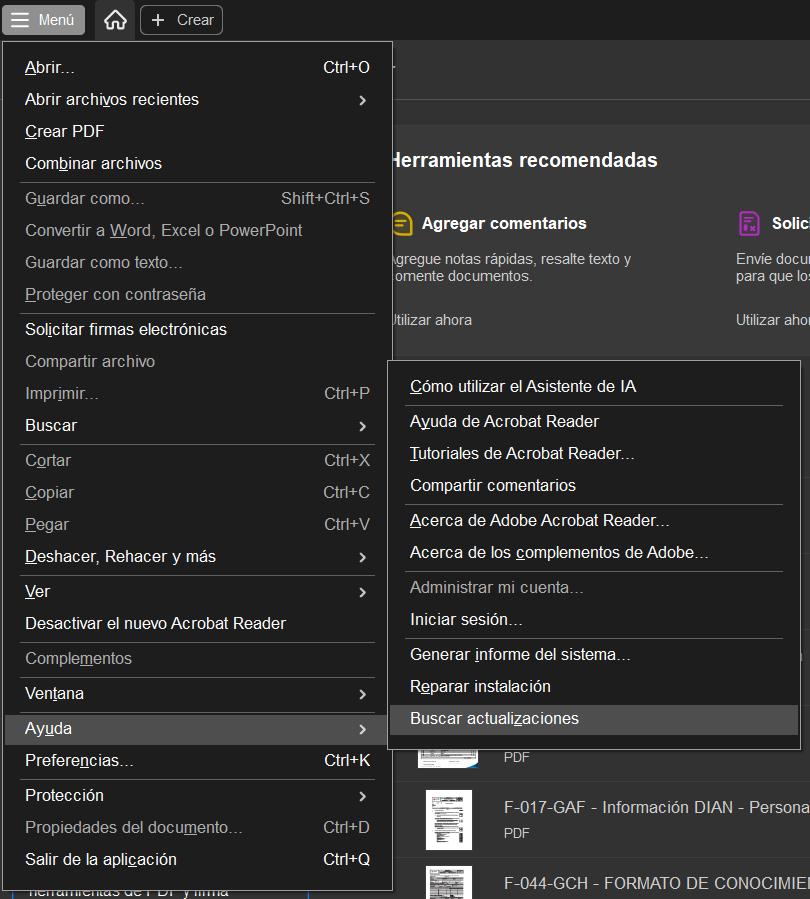Select Complementos menu entry
Image resolution: width=810 pixels, height=899 pixels.
[x=197, y=659]
